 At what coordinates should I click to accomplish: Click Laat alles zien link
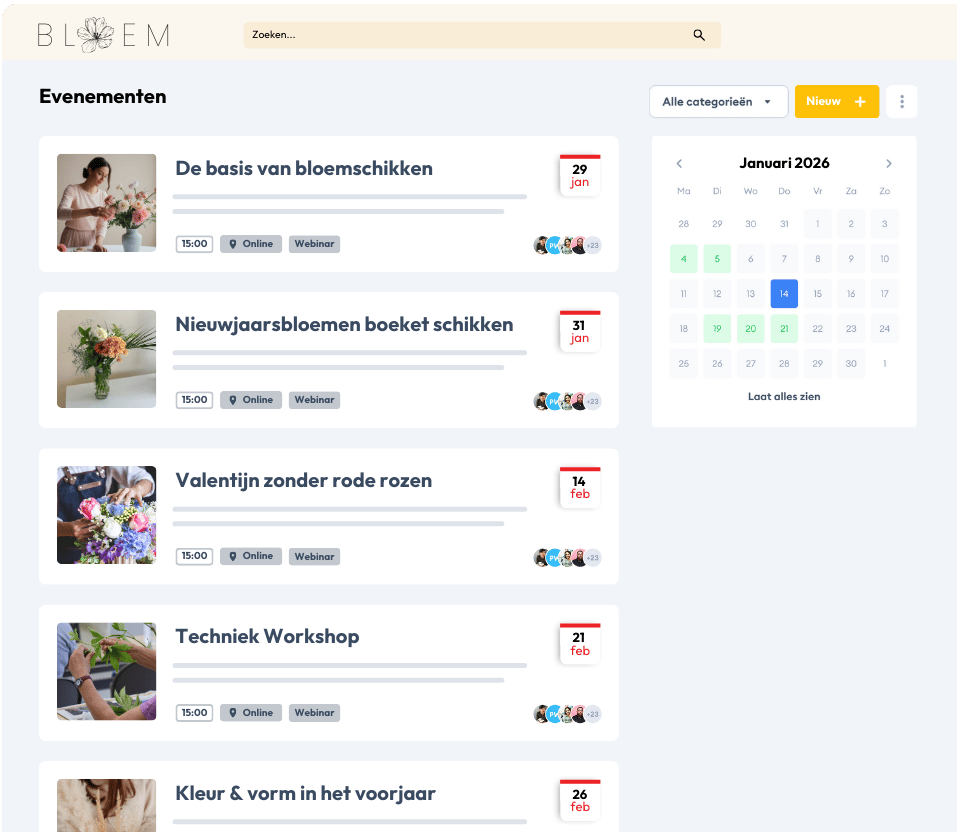pos(784,397)
